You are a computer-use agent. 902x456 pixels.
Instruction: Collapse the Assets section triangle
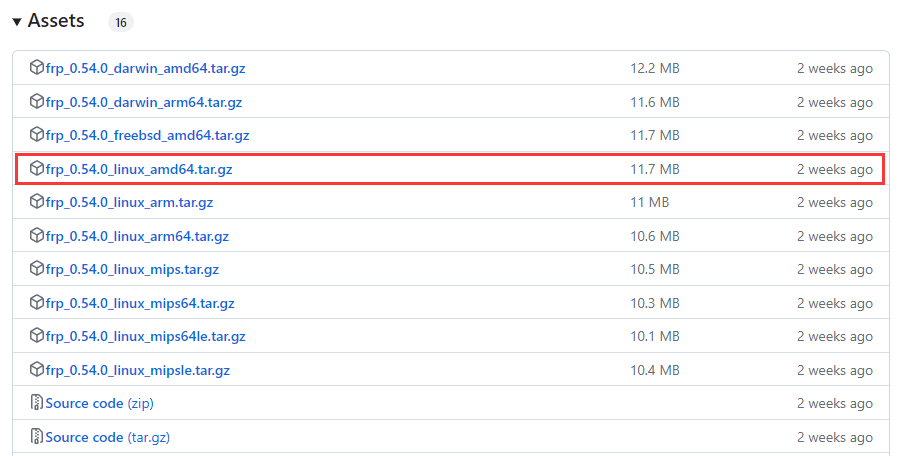[17, 22]
